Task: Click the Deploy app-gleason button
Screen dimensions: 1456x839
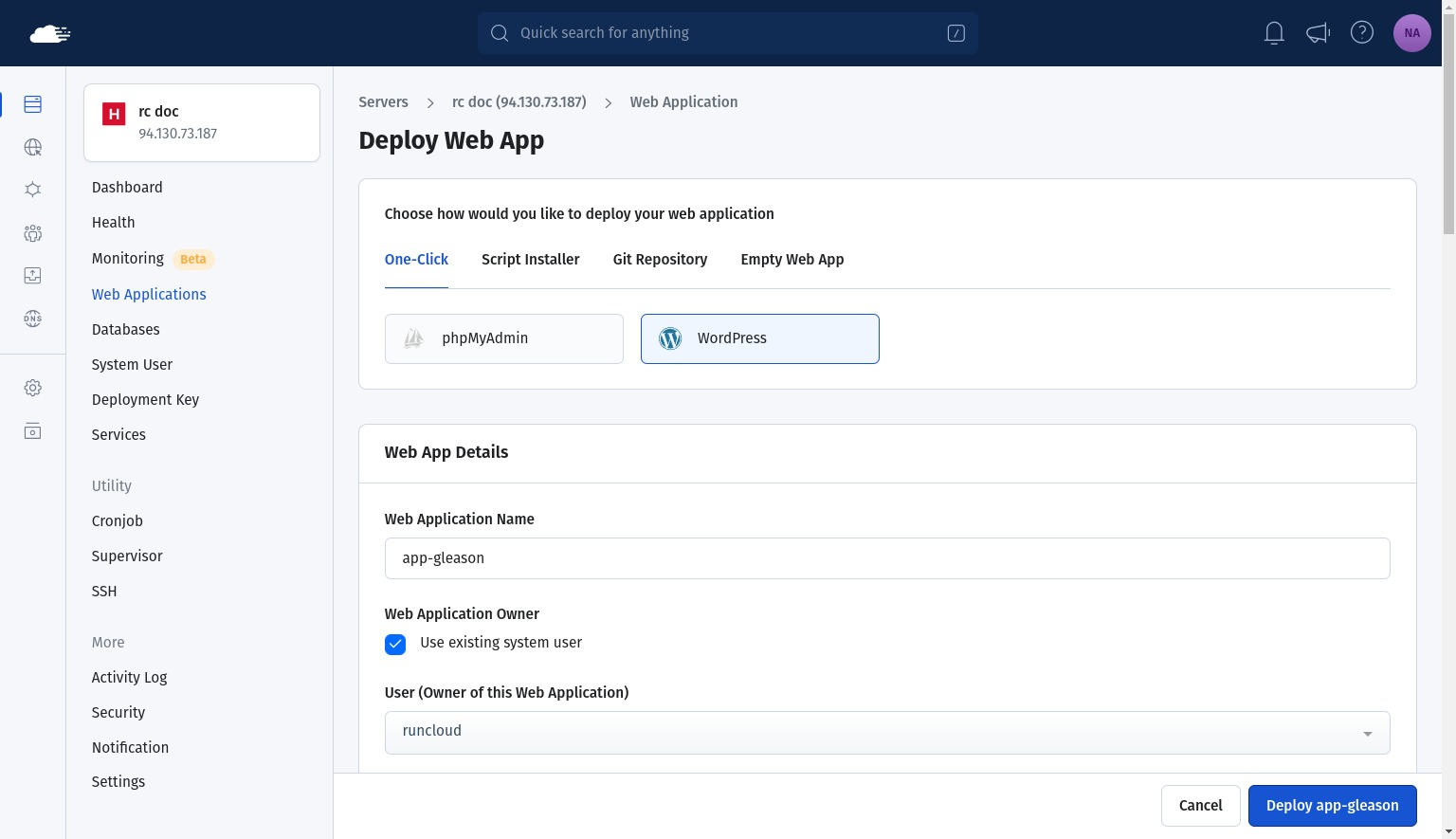Action: point(1332,806)
